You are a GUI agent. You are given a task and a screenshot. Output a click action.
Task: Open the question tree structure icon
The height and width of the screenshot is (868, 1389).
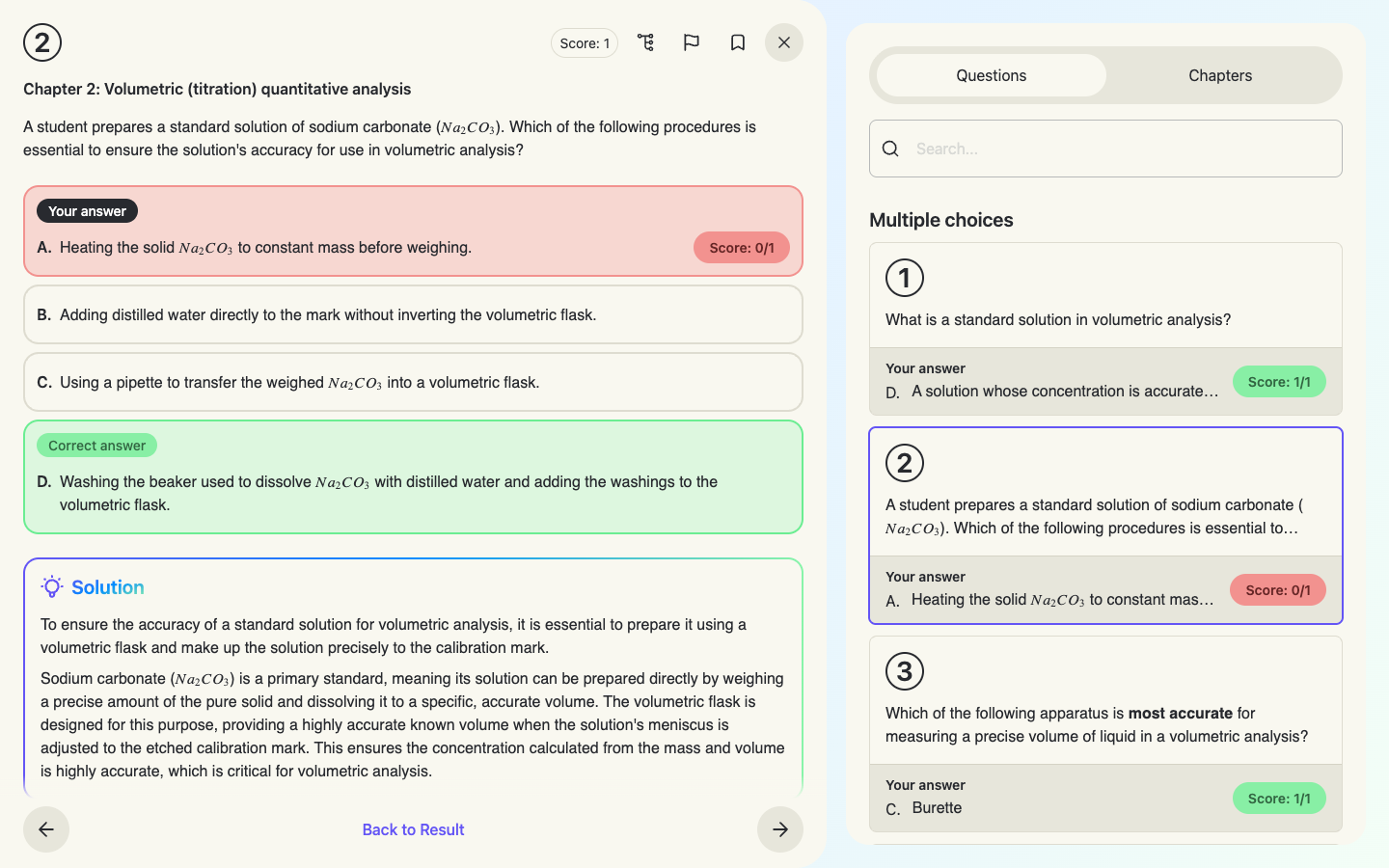[645, 42]
